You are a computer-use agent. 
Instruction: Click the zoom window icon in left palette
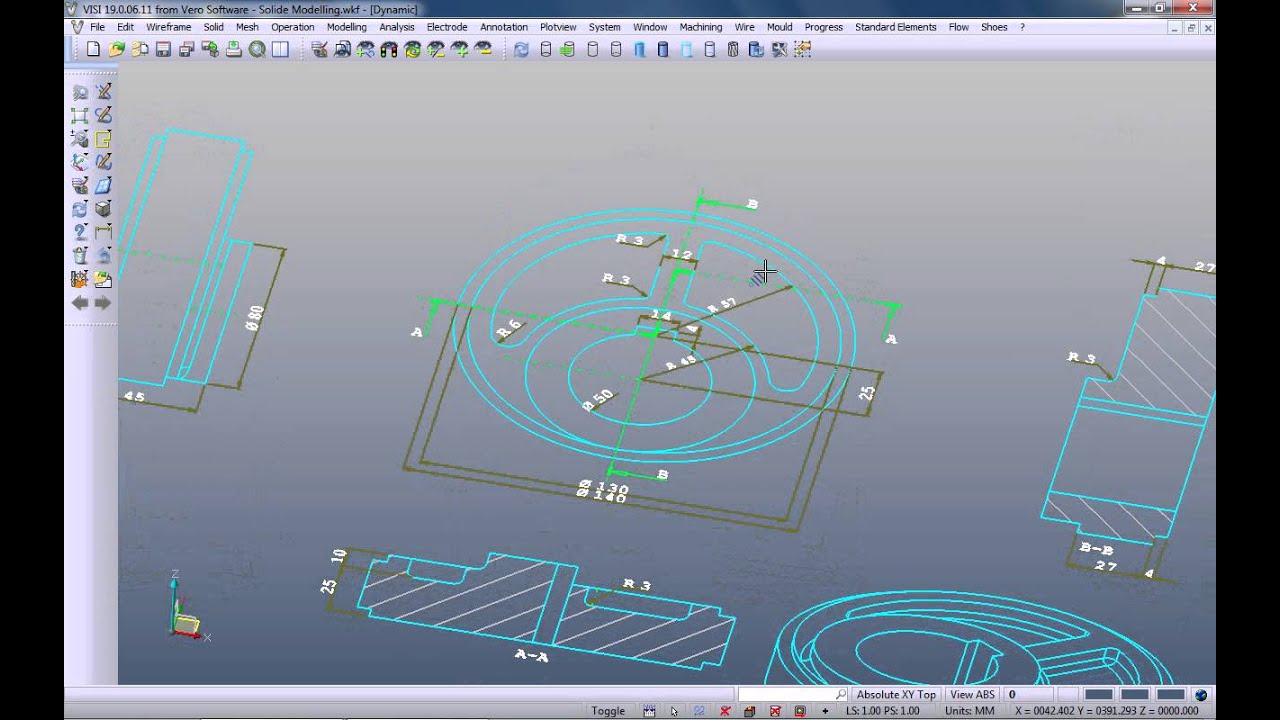(80, 92)
